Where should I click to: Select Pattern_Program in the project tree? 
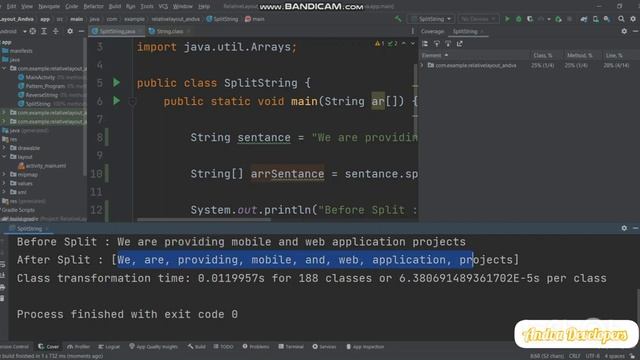[x=44, y=86]
